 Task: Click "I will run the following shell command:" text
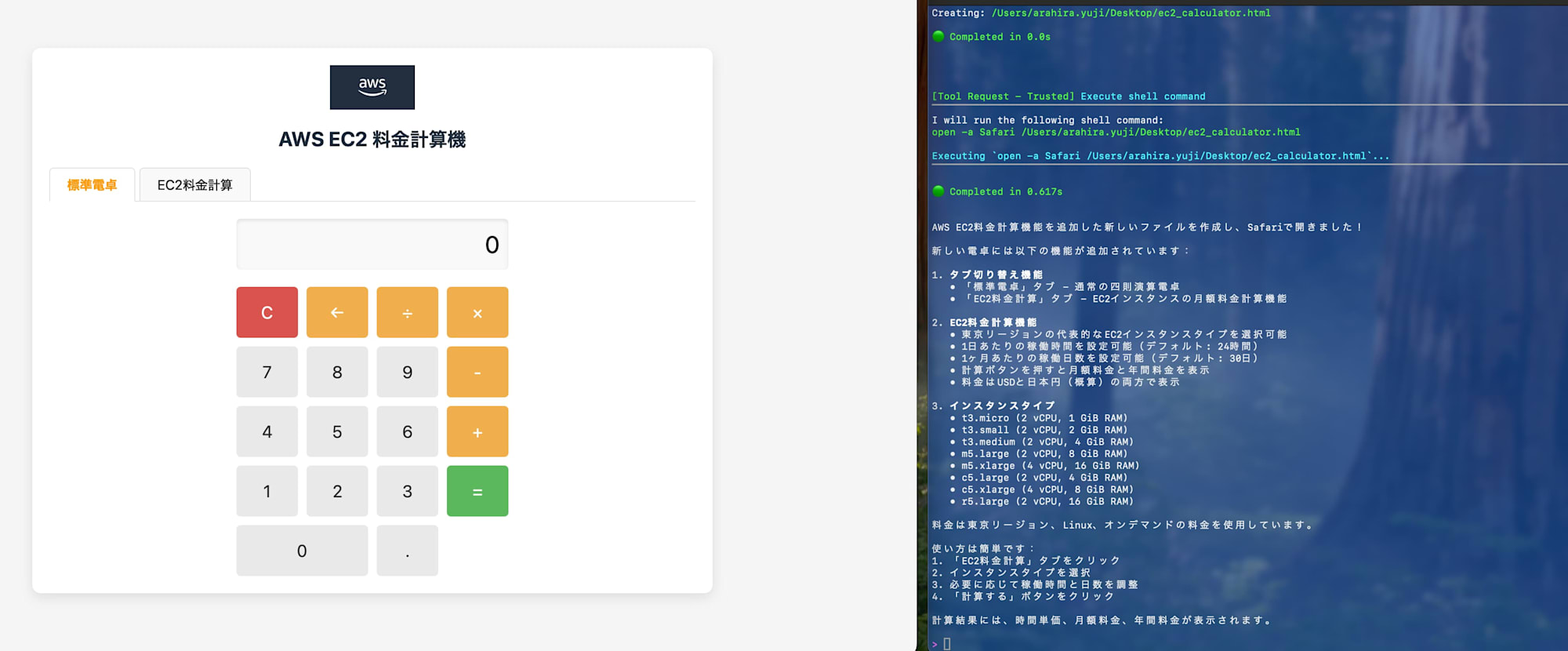(1047, 120)
